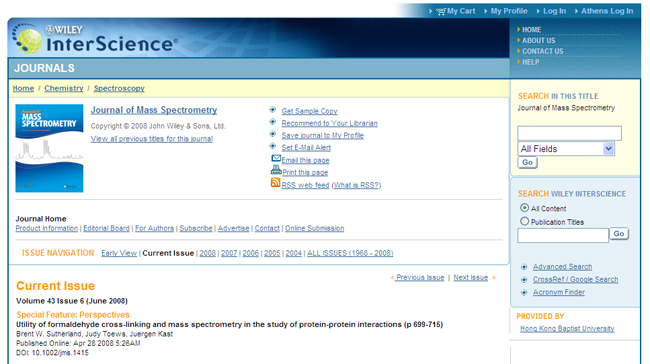Screen dimensions: 650x364
Task: Click Spectroscopy in the breadcrumb
Action: 119,88
